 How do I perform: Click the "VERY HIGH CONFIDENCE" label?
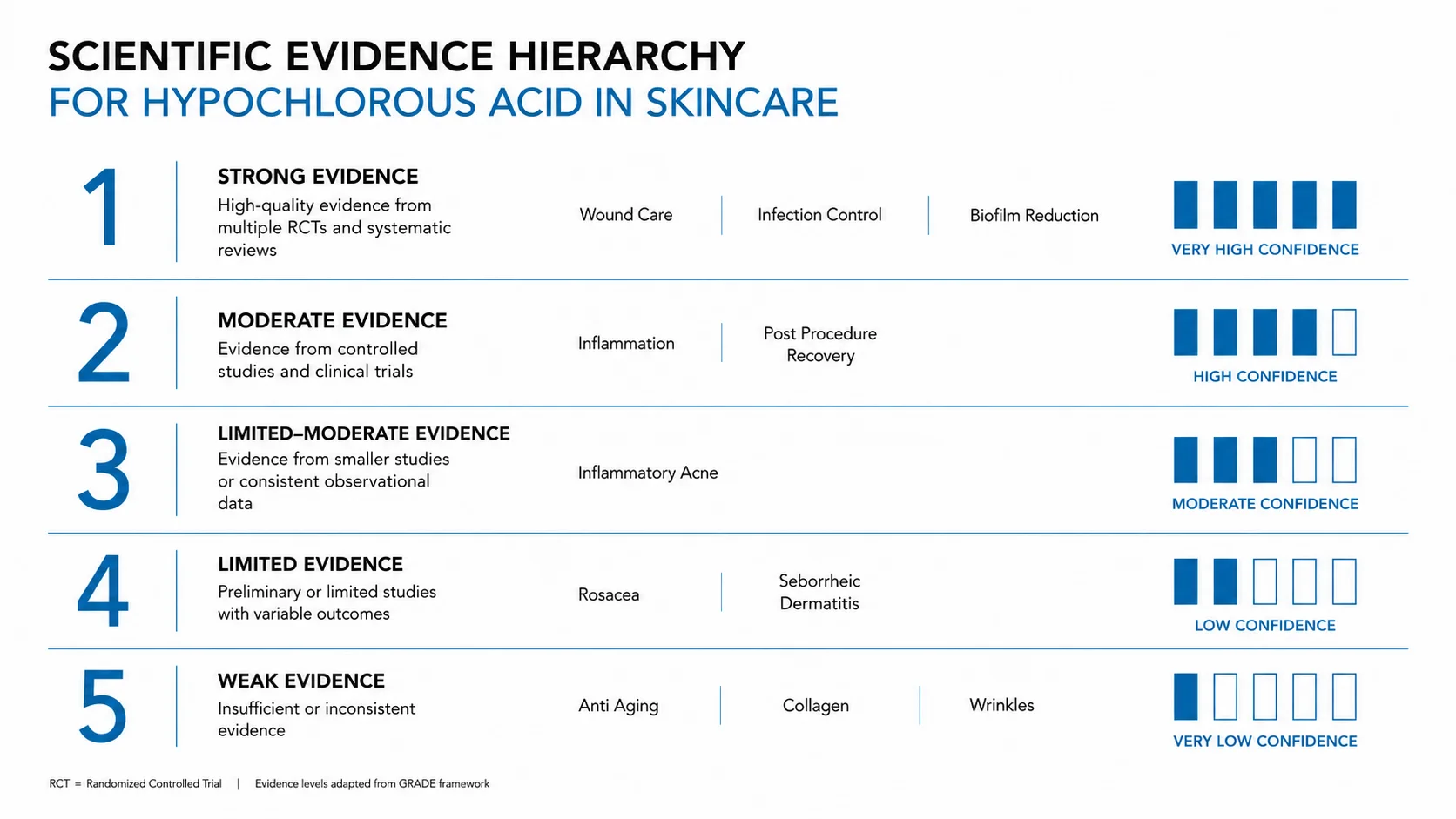[1265, 250]
